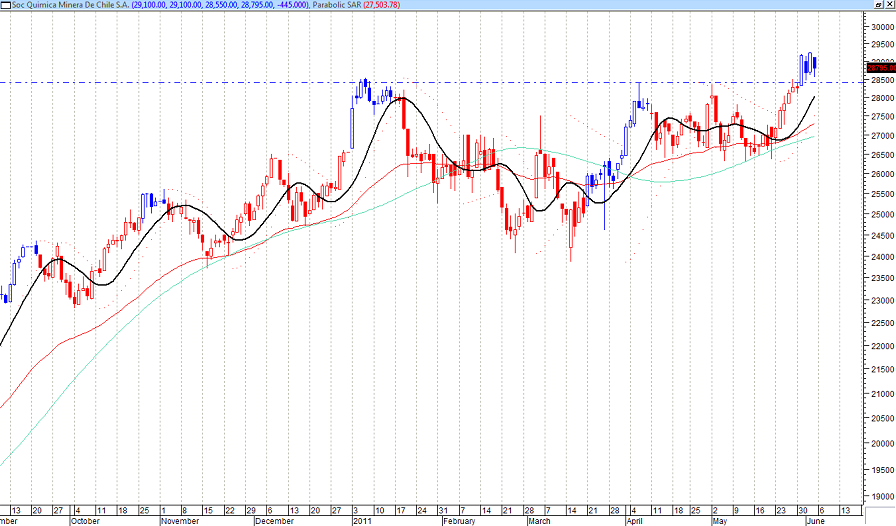The width and height of the screenshot is (896, 526).
Task: Click the 24000 price axis label
Action: (883, 257)
